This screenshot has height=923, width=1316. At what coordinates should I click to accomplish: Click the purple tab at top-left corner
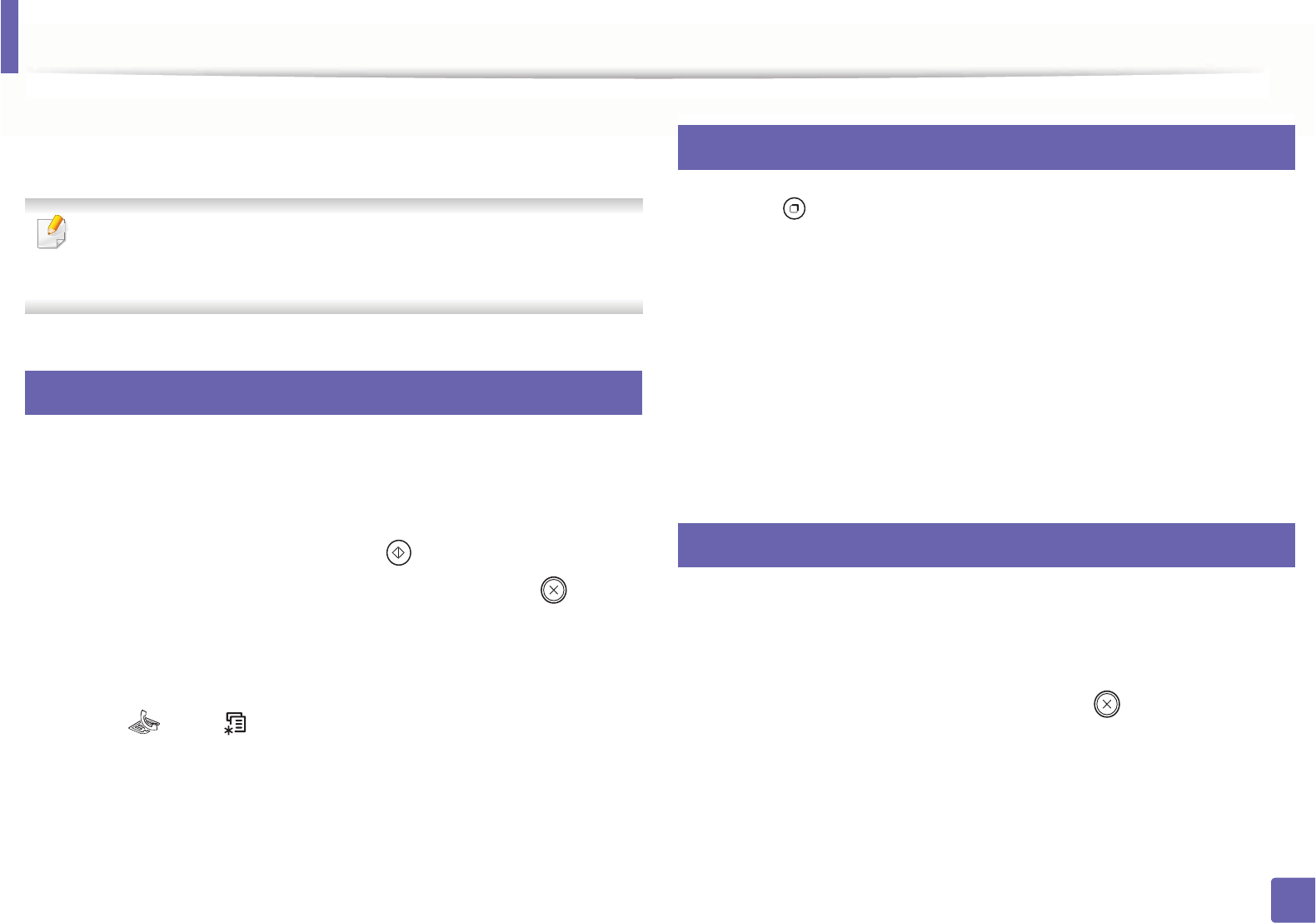click(x=8, y=37)
